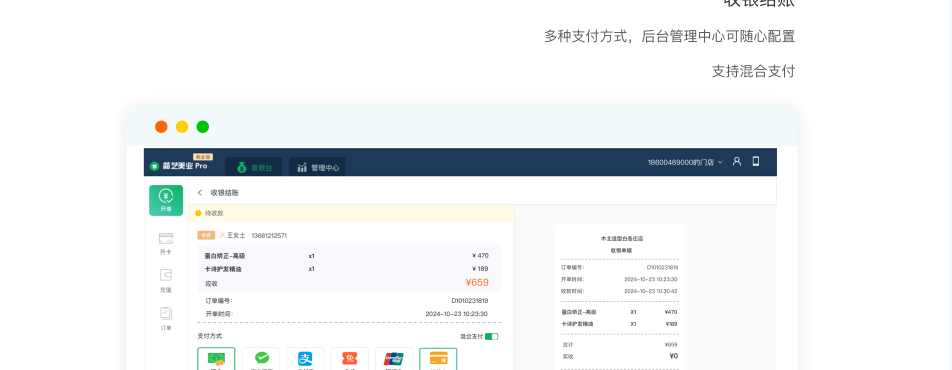The height and width of the screenshot is (370, 952).
Task: Click the 支持混合支付 text above window
Action: pos(753,71)
